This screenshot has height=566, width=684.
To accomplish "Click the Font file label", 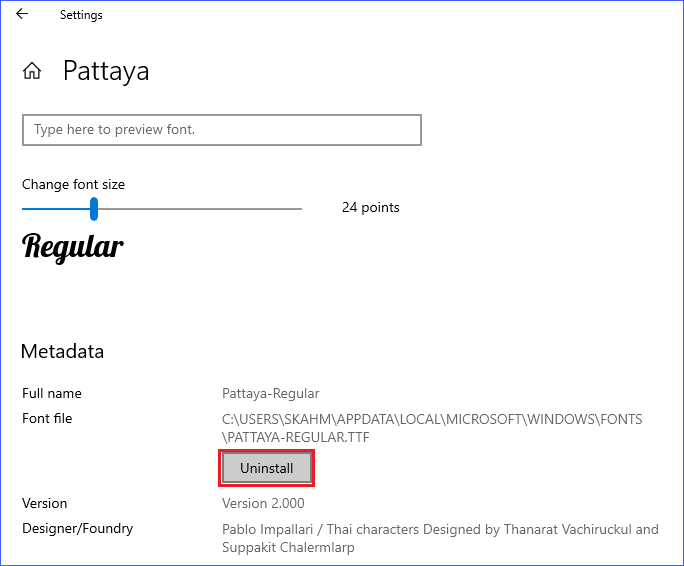I will [x=47, y=418].
